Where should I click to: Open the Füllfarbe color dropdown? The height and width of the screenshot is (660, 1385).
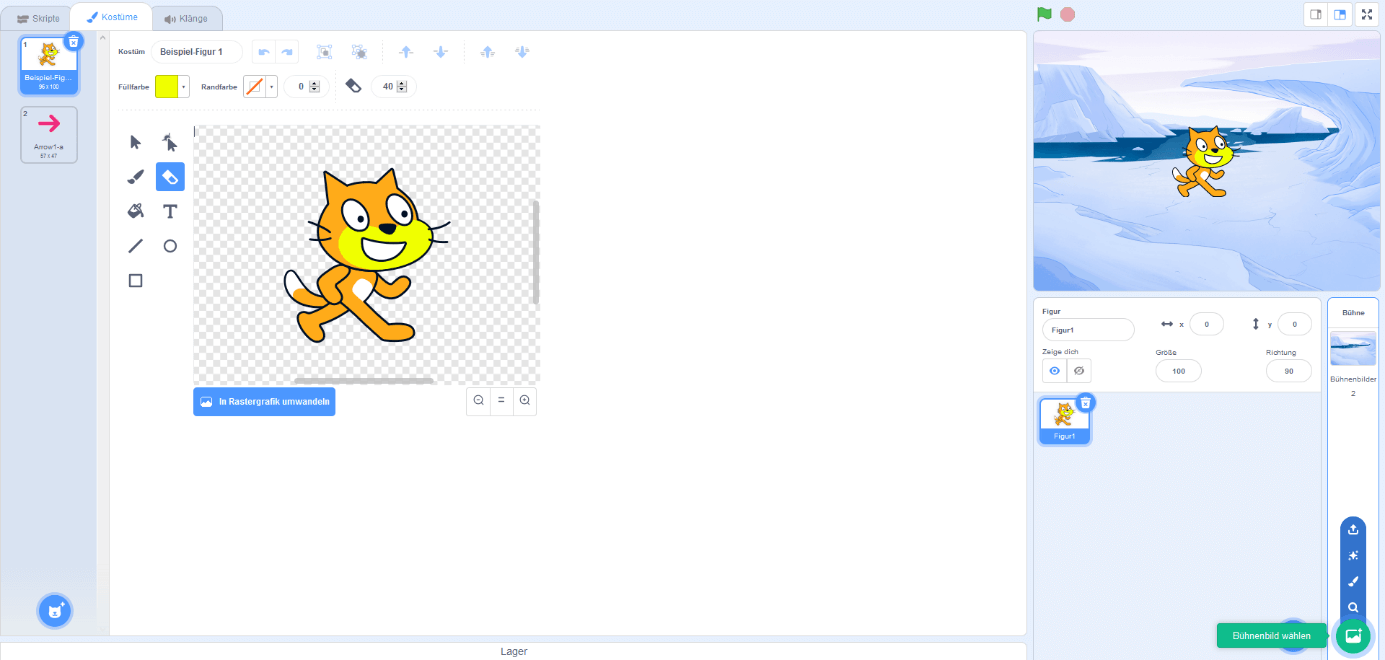pyautogui.click(x=185, y=86)
